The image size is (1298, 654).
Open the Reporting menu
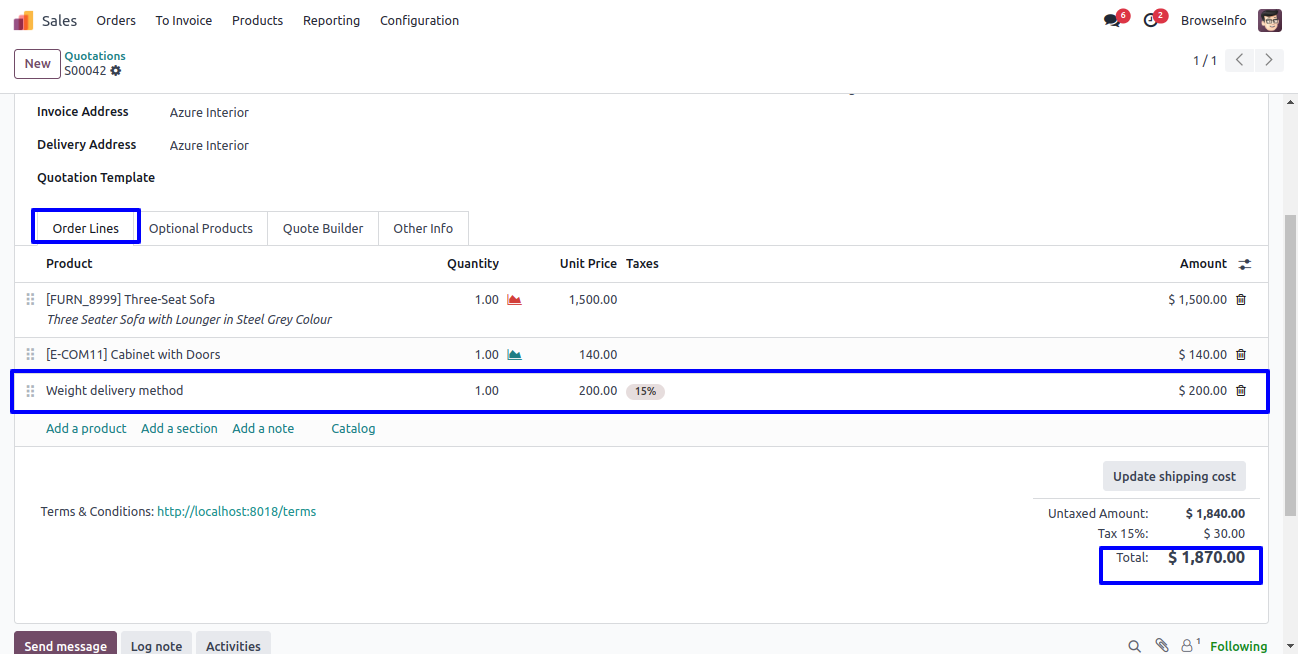point(331,21)
